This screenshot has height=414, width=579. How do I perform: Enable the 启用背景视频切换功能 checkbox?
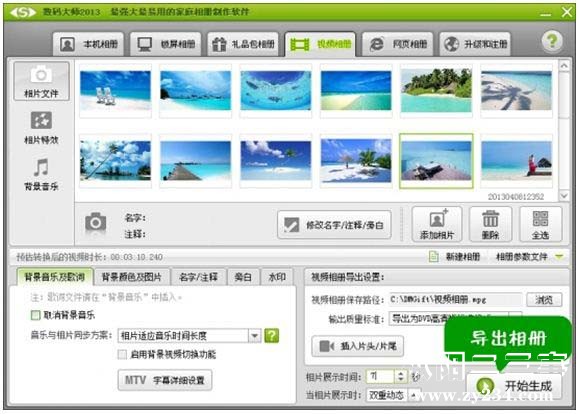point(122,354)
